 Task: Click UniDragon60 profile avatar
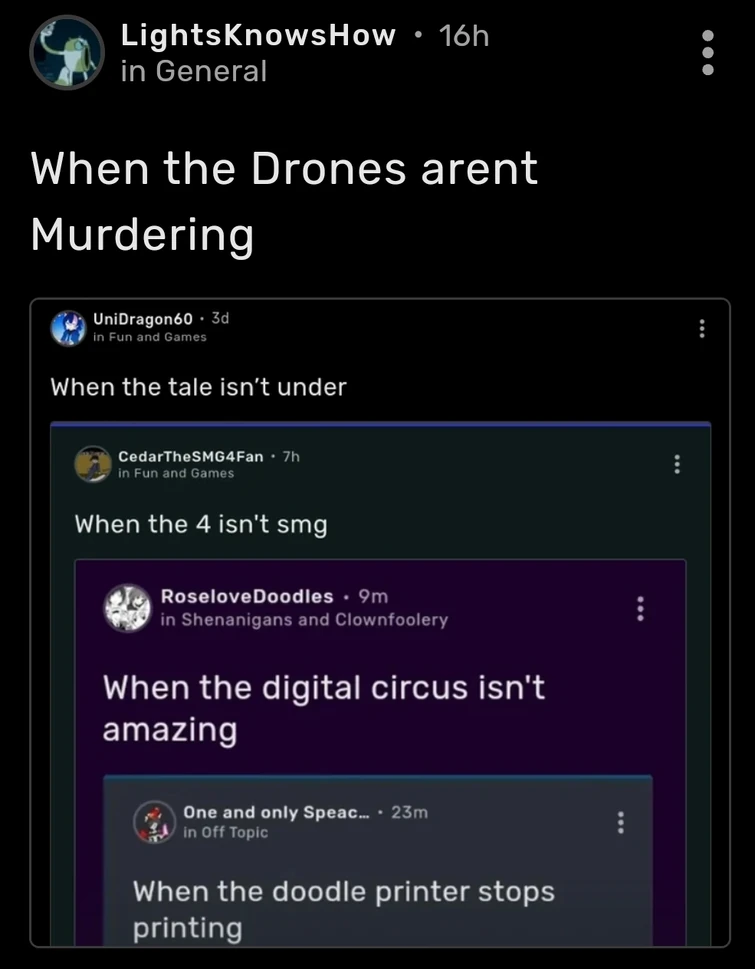tap(68, 327)
